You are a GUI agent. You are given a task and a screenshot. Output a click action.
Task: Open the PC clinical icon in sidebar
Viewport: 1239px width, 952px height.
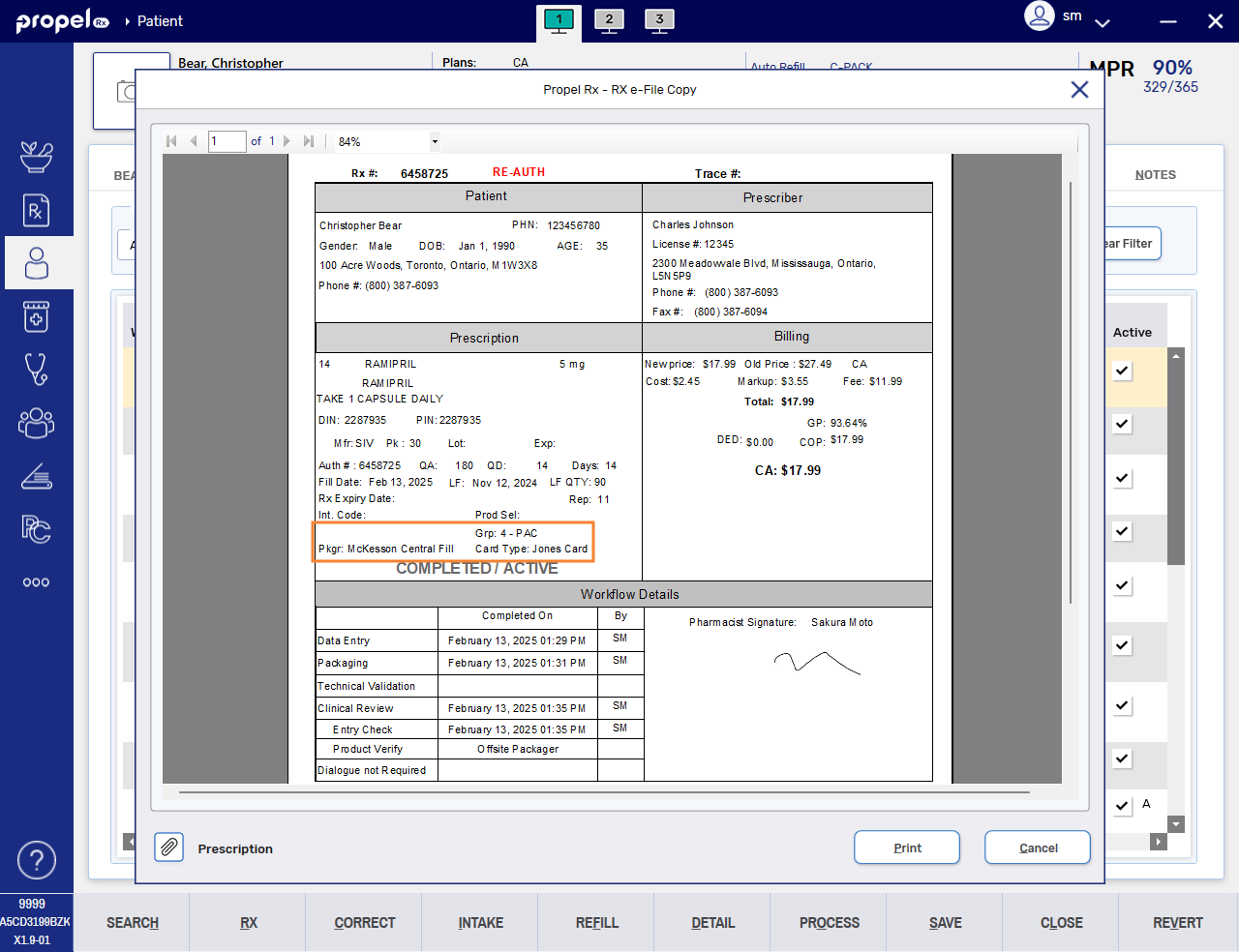(36, 529)
